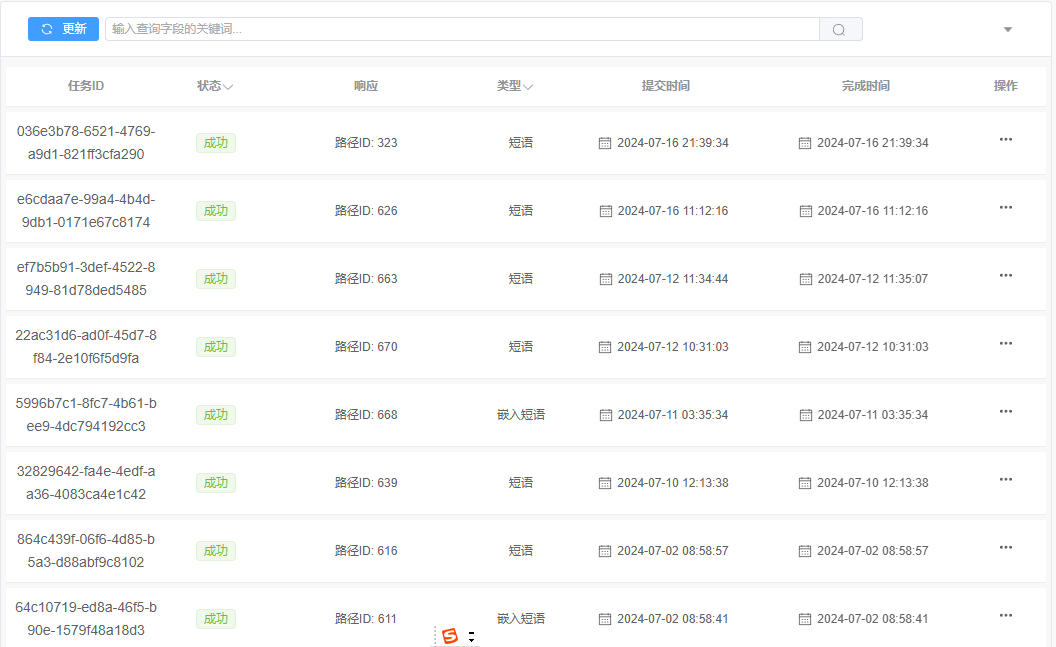This screenshot has height=647, width=1056.
Task: Click calendar icon beside submit time 21:39:34
Action: 605,143
